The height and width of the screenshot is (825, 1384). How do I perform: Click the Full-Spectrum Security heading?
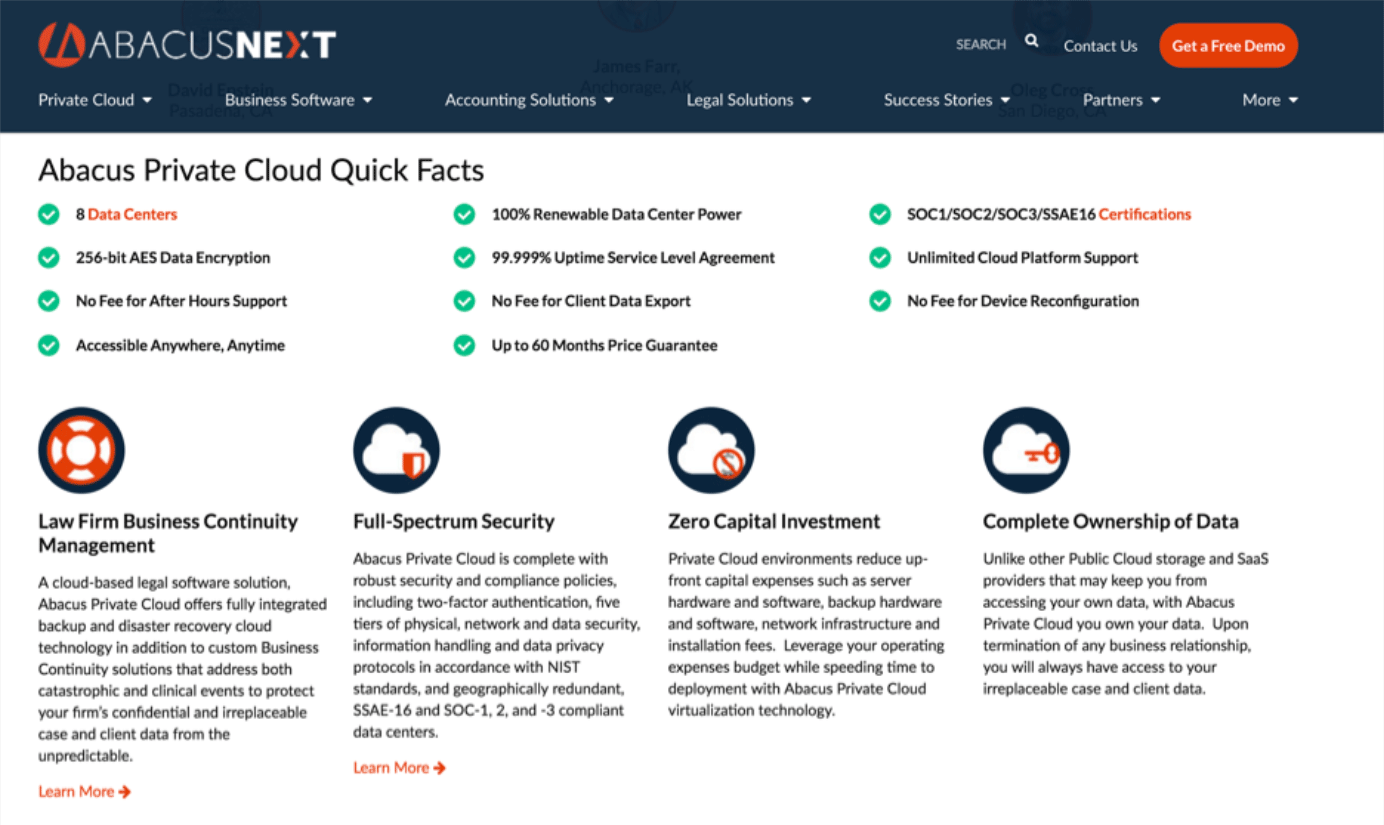click(x=454, y=522)
